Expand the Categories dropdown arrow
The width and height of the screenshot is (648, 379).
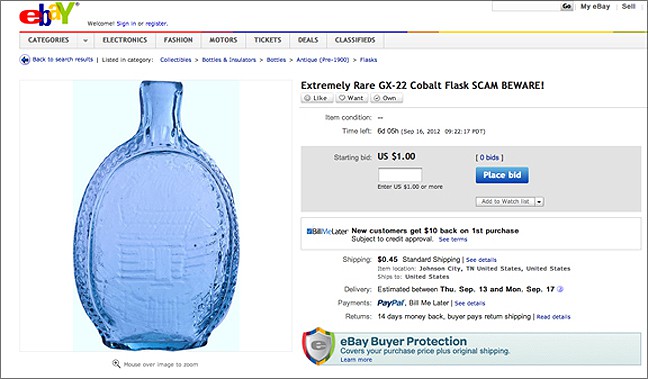pyautogui.click(x=85, y=41)
